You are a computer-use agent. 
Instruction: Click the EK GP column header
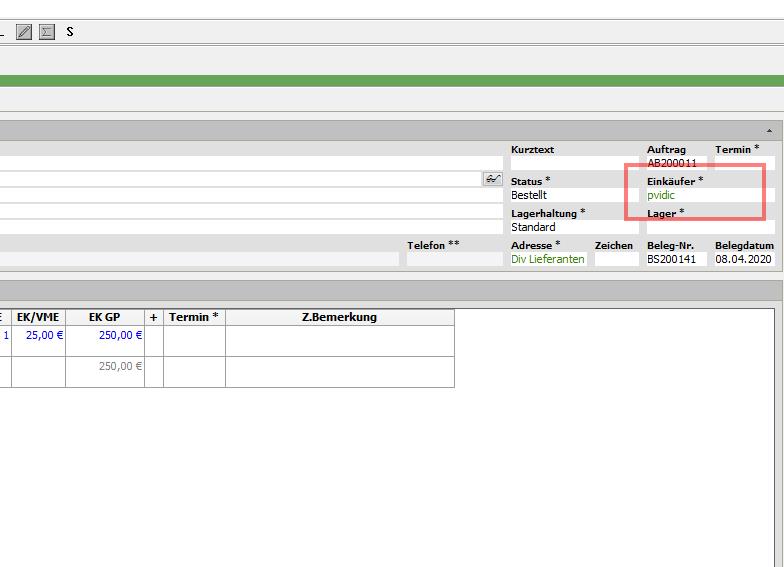pyautogui.click(x=105, y=317)
